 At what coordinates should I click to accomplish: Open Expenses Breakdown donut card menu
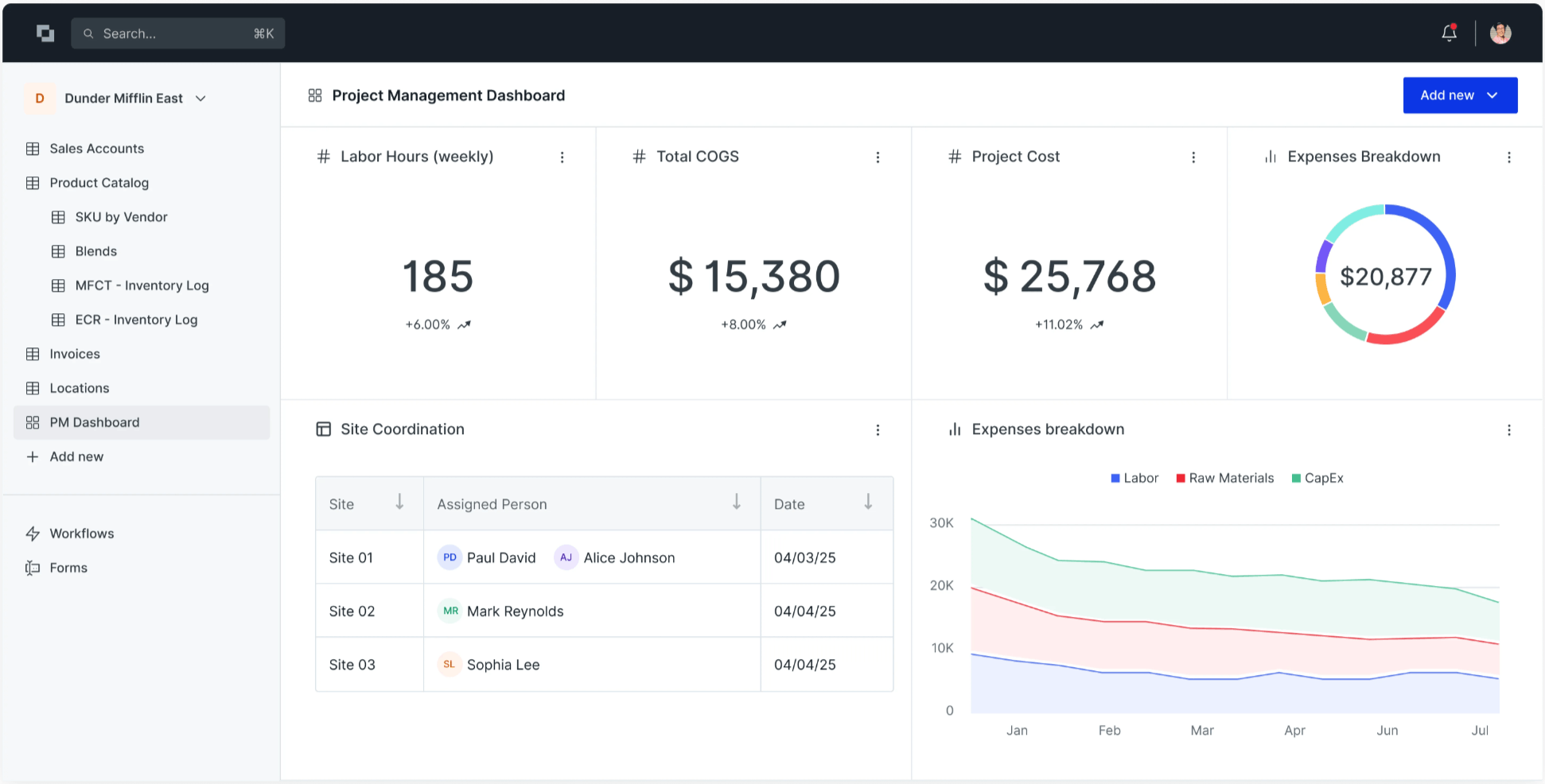[x=1508, y=157]
